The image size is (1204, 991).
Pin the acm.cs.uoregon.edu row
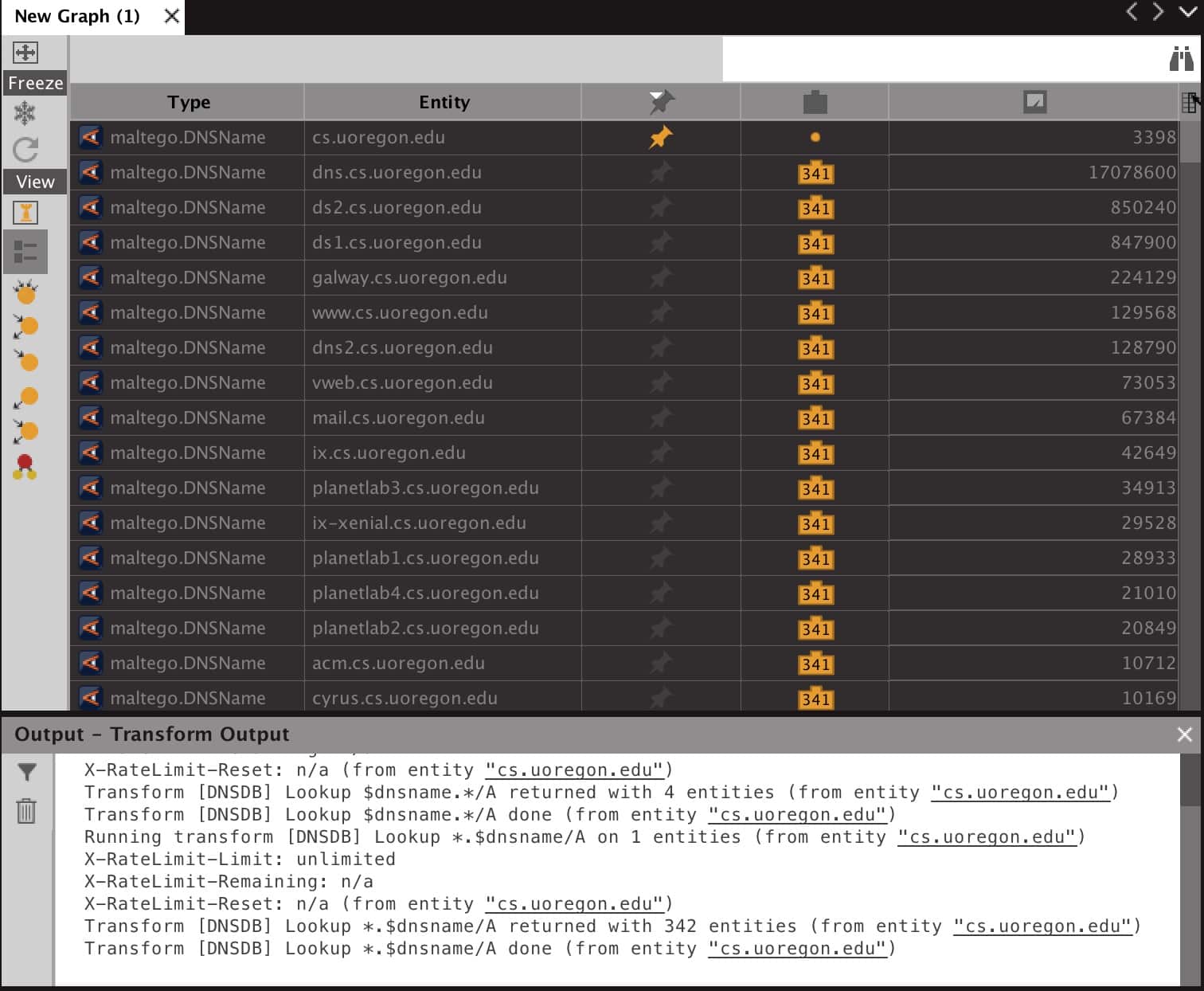coord(660,663)
